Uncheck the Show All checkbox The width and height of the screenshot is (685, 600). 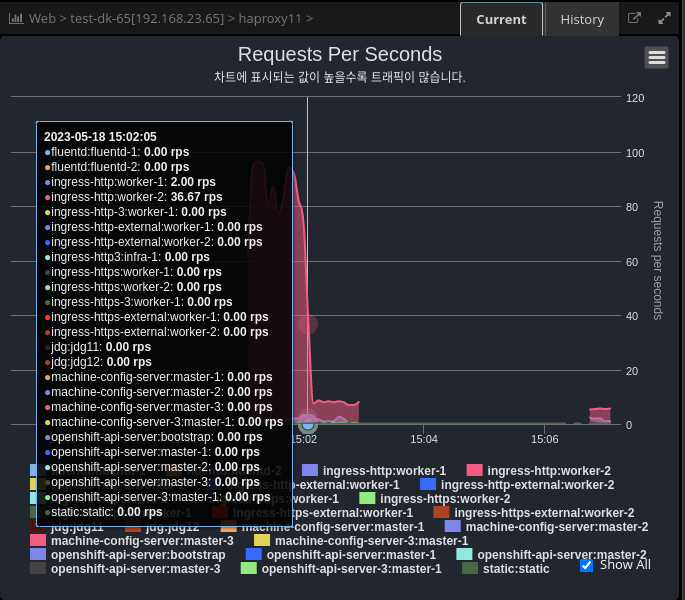click(587, 565)
